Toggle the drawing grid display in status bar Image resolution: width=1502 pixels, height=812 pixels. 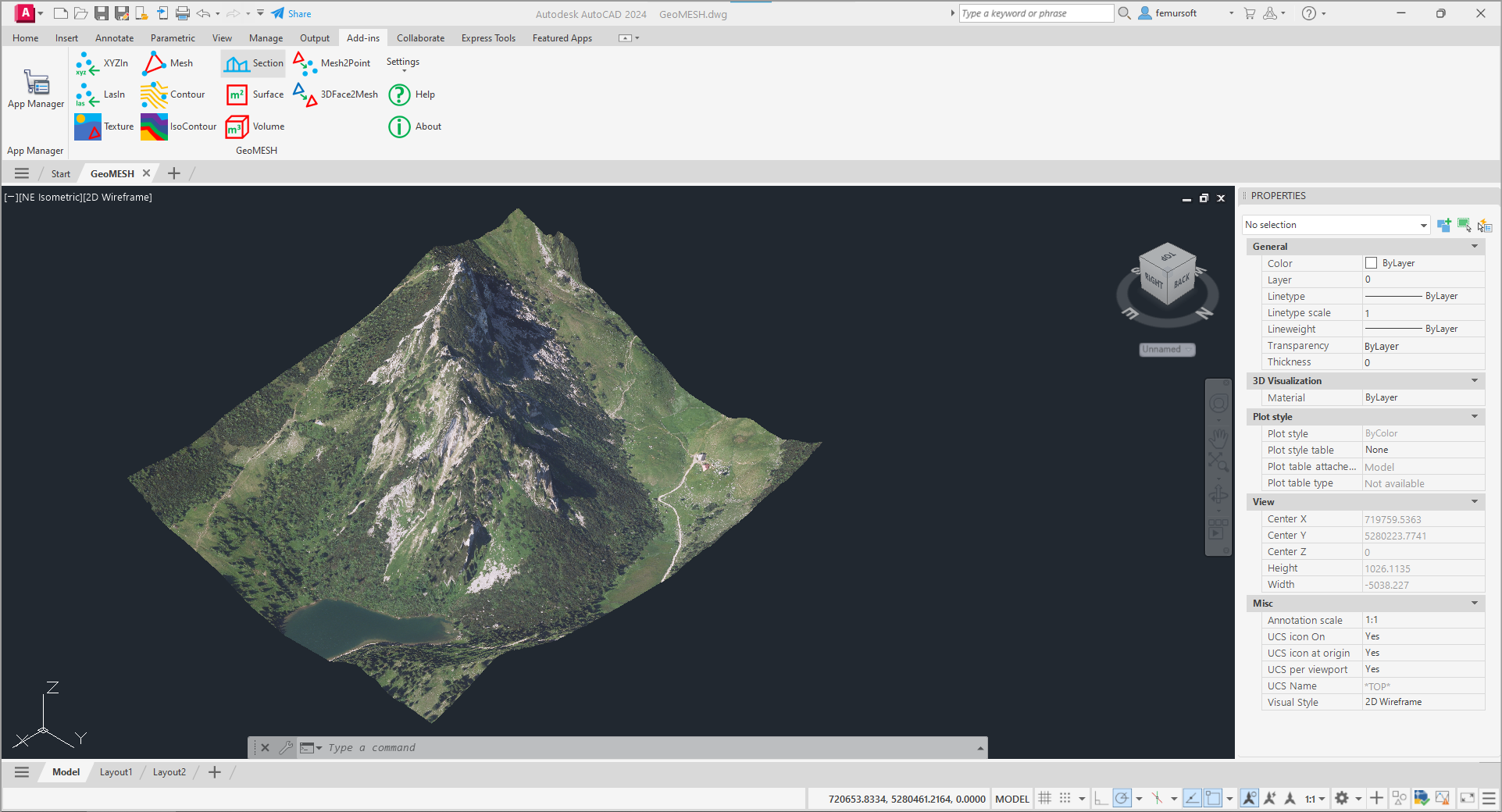pos(1044,798)
